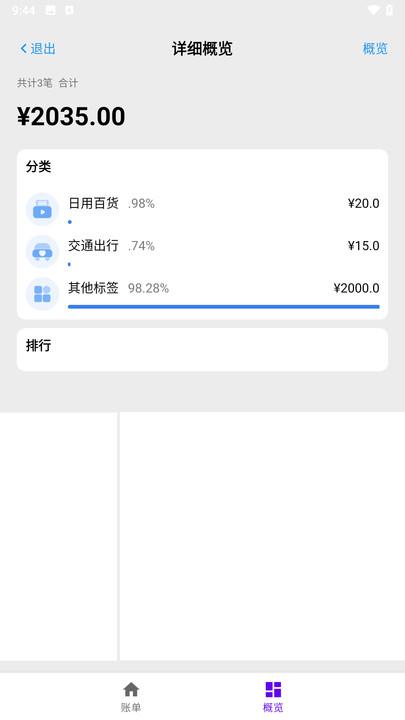Tap the battery status icon
The height and width of the screenshot is (720, 405).
(x=389, y=10)
